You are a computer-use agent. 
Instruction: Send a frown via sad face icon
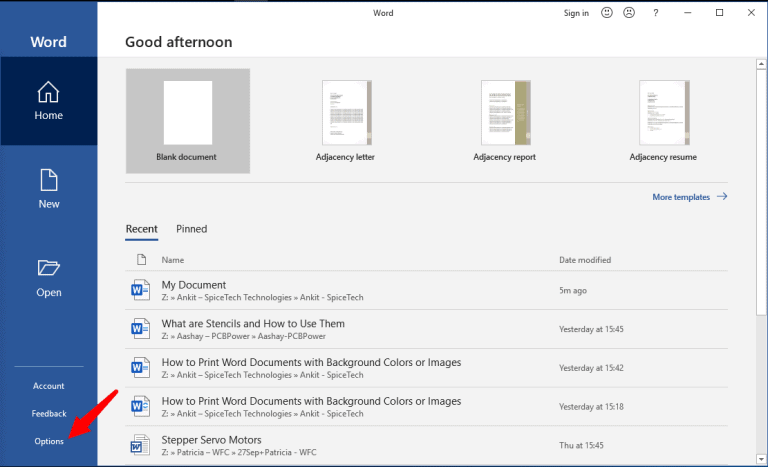click(x=629, y=13)
